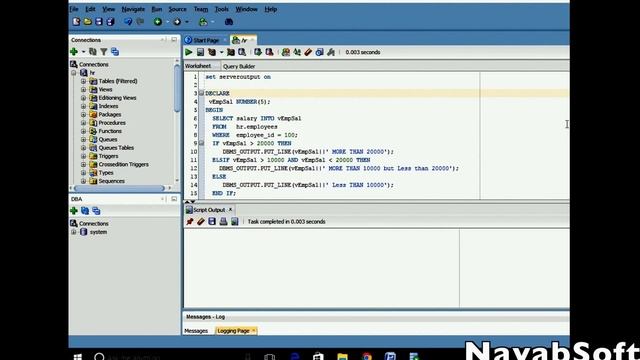
Task: Print Script Output with printer icon
Action: (223, 221)
